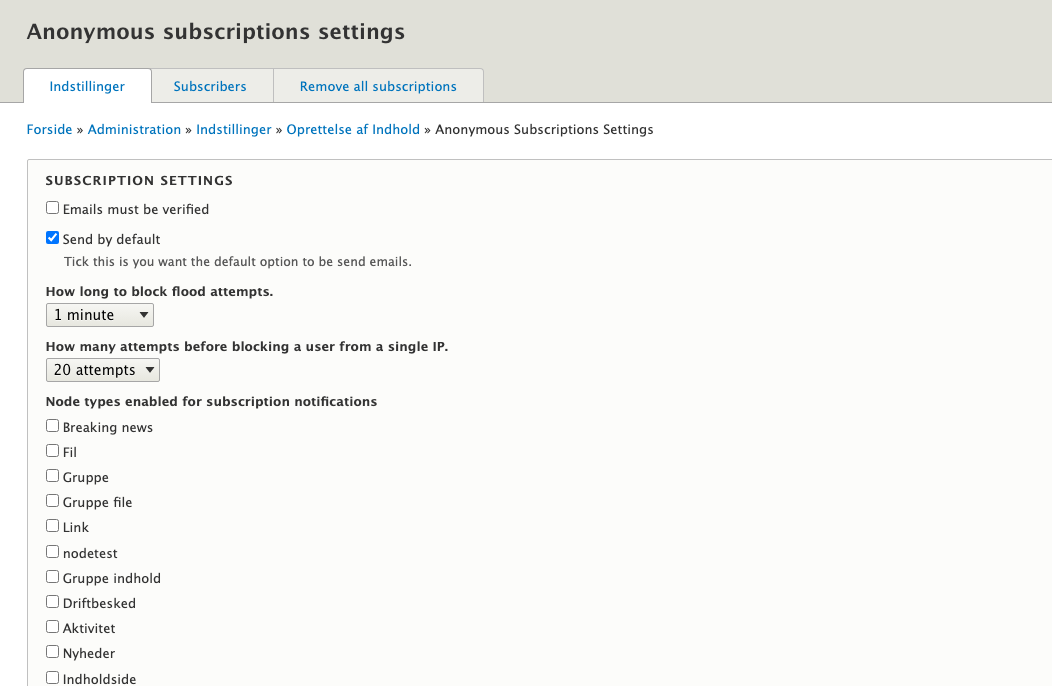The width and height of the screenshot is (1052, 686).
Task: Switch to the Subscribers tab
Action: pos(210,86)
